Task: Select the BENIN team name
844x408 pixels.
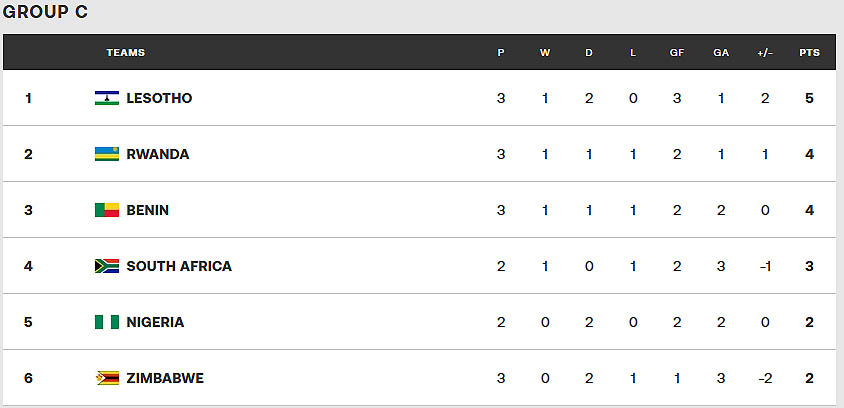Action: 147,210
